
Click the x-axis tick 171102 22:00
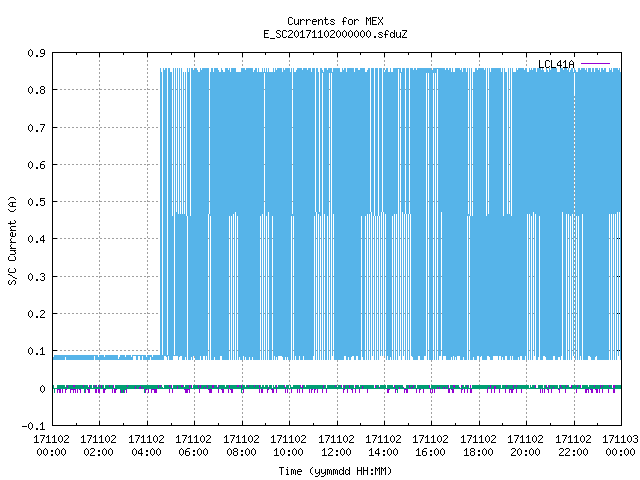click(573, 446)
